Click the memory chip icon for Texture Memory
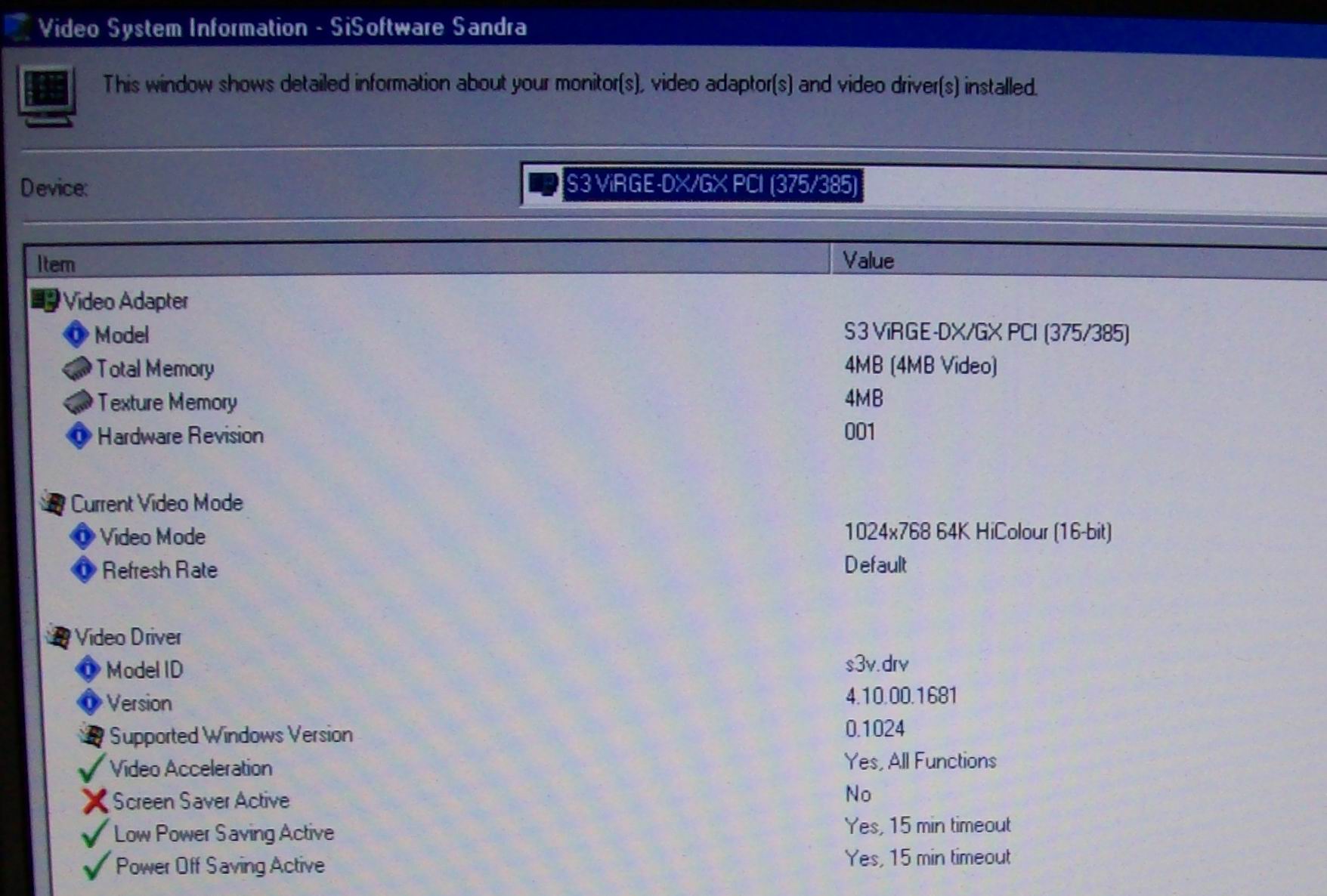The height and width of the screenshot is (896, 1327). (x=79, y=401)
